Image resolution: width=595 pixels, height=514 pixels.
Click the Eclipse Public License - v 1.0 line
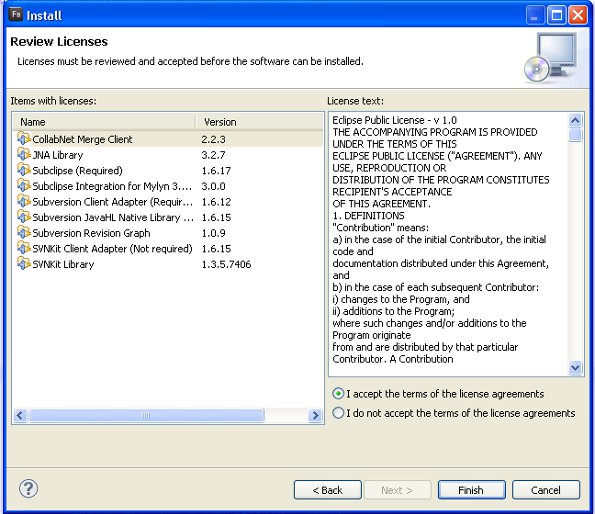click(395, 120)
